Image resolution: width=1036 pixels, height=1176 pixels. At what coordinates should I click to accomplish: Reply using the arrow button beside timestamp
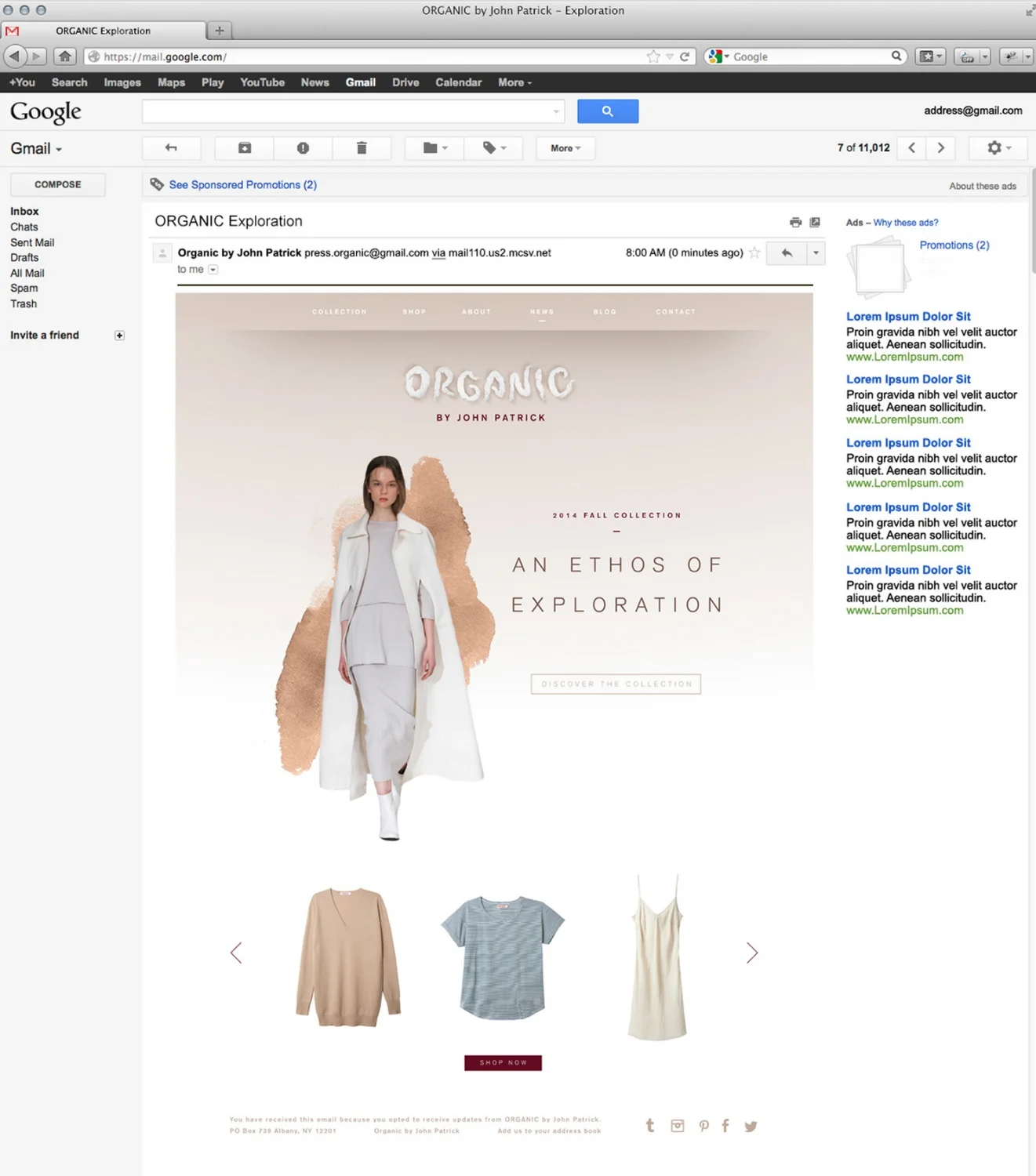point(787,253)
